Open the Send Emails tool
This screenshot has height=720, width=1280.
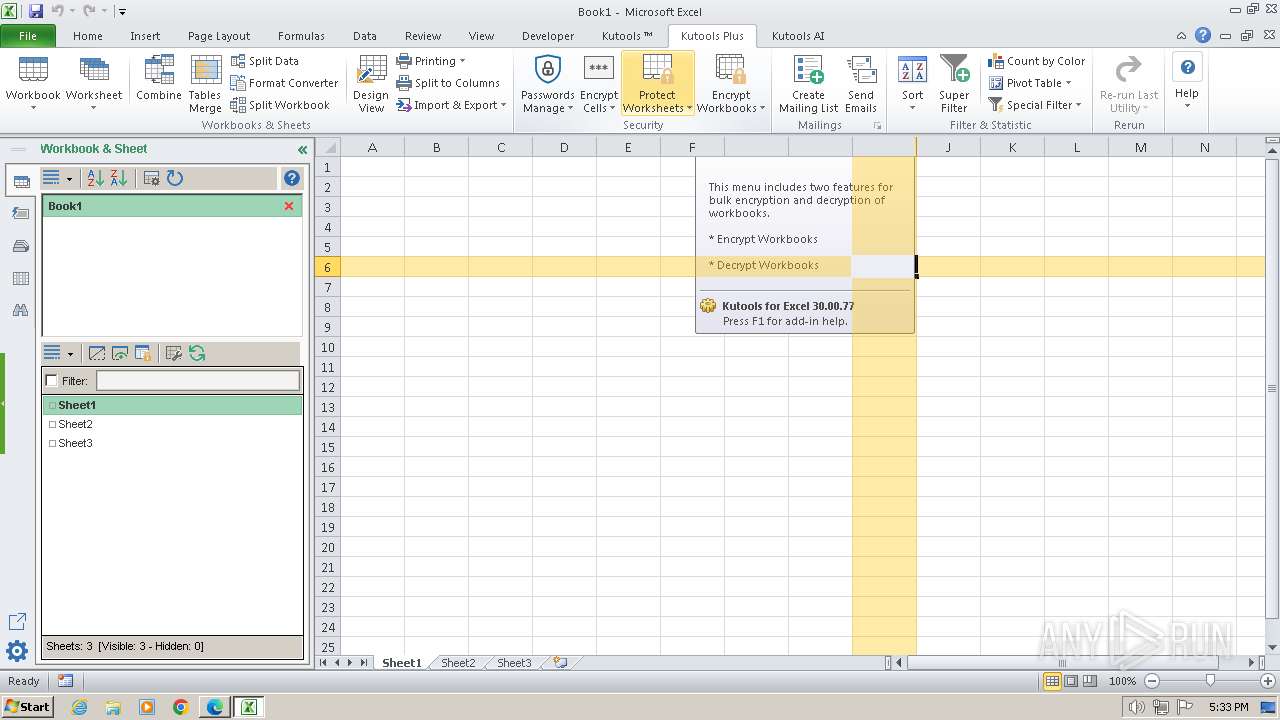(x=861, y=84)
